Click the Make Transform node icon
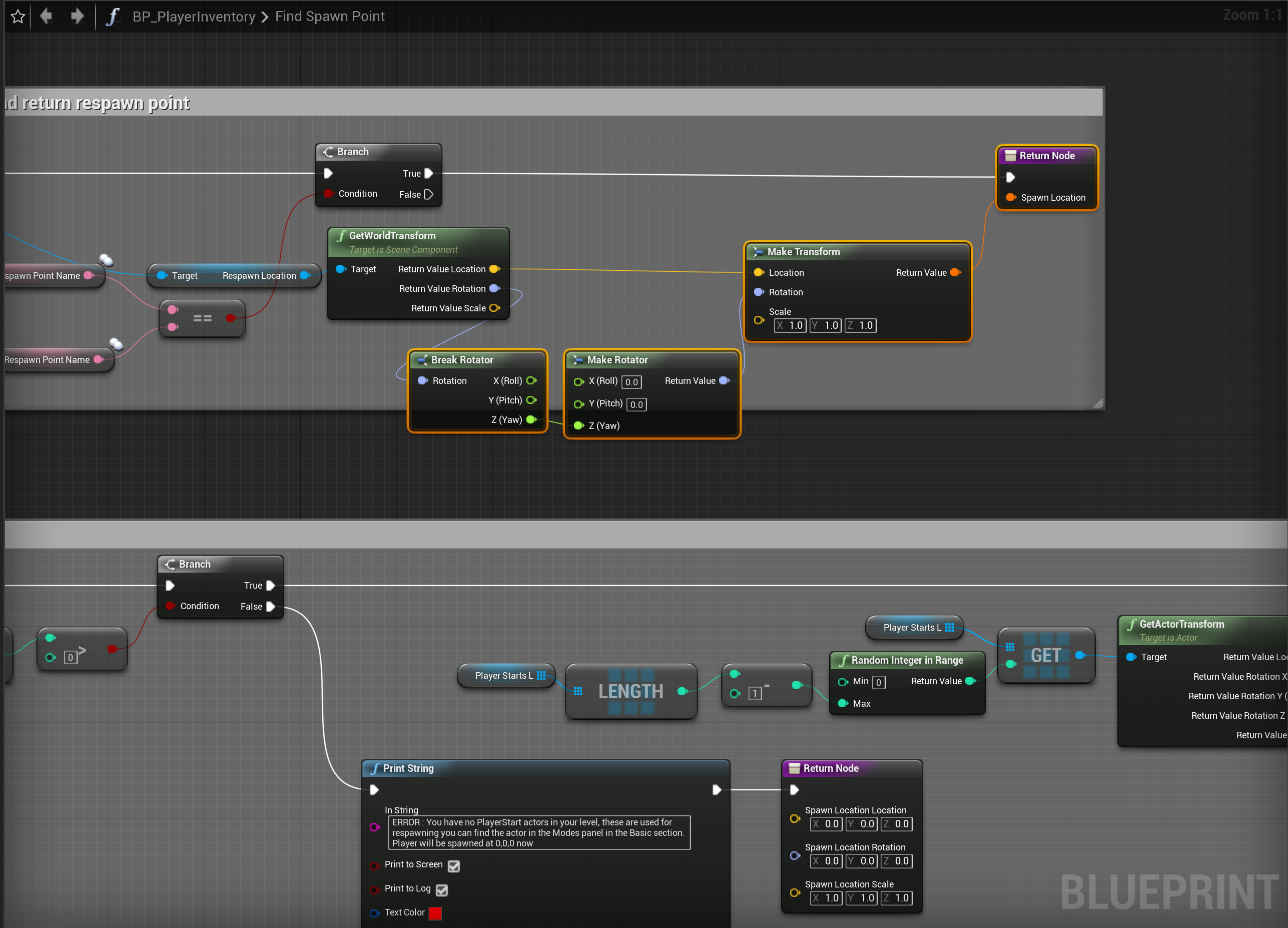 pyautogui.click(x=758, y=252)
